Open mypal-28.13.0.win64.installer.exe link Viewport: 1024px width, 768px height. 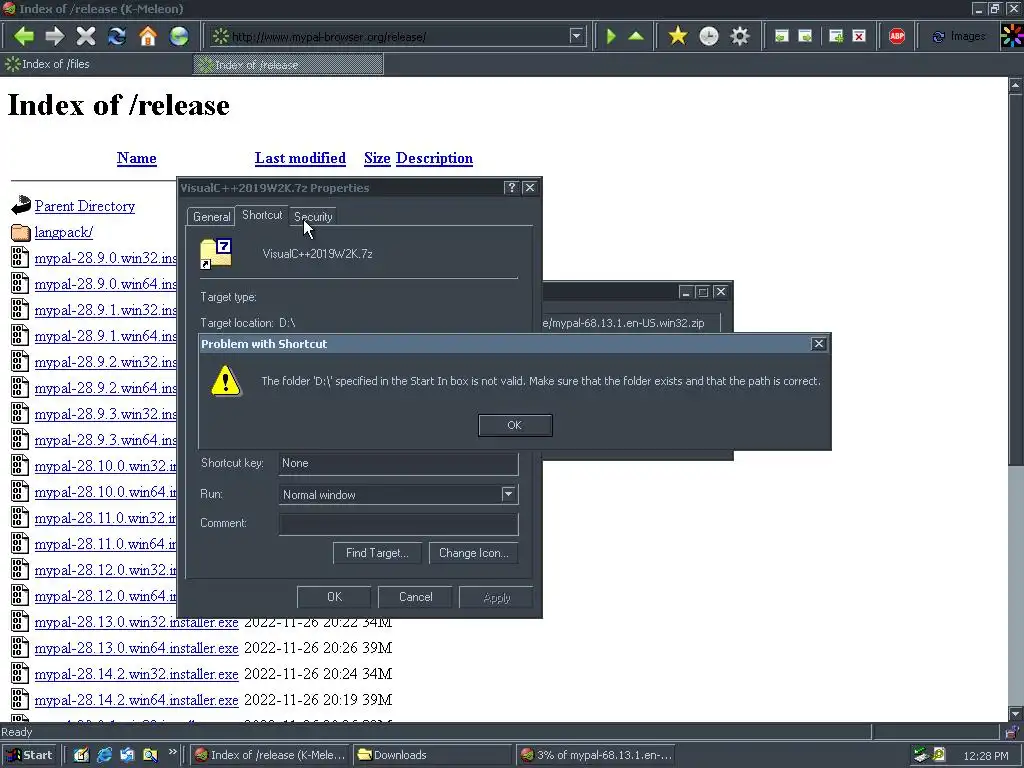(136, 648)
